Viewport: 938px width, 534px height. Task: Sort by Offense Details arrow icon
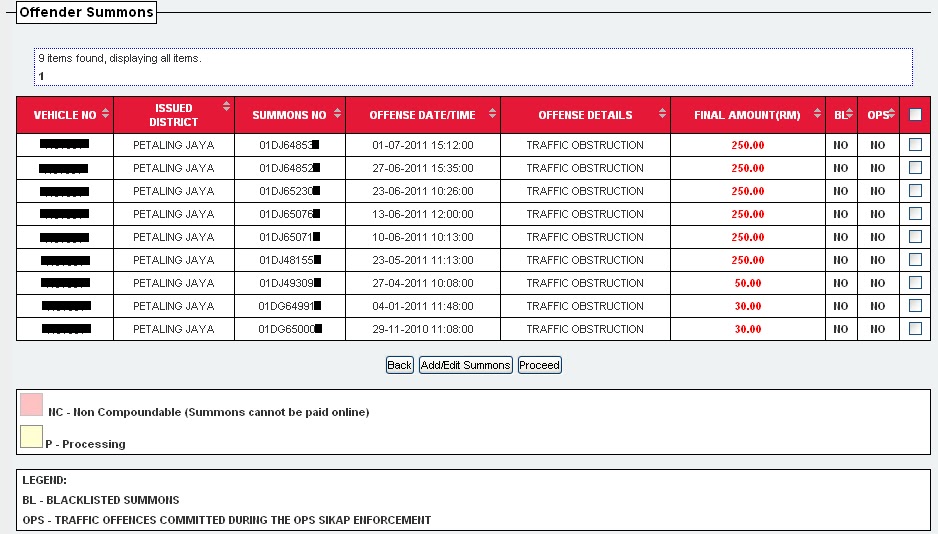click(x=662, y=113)
